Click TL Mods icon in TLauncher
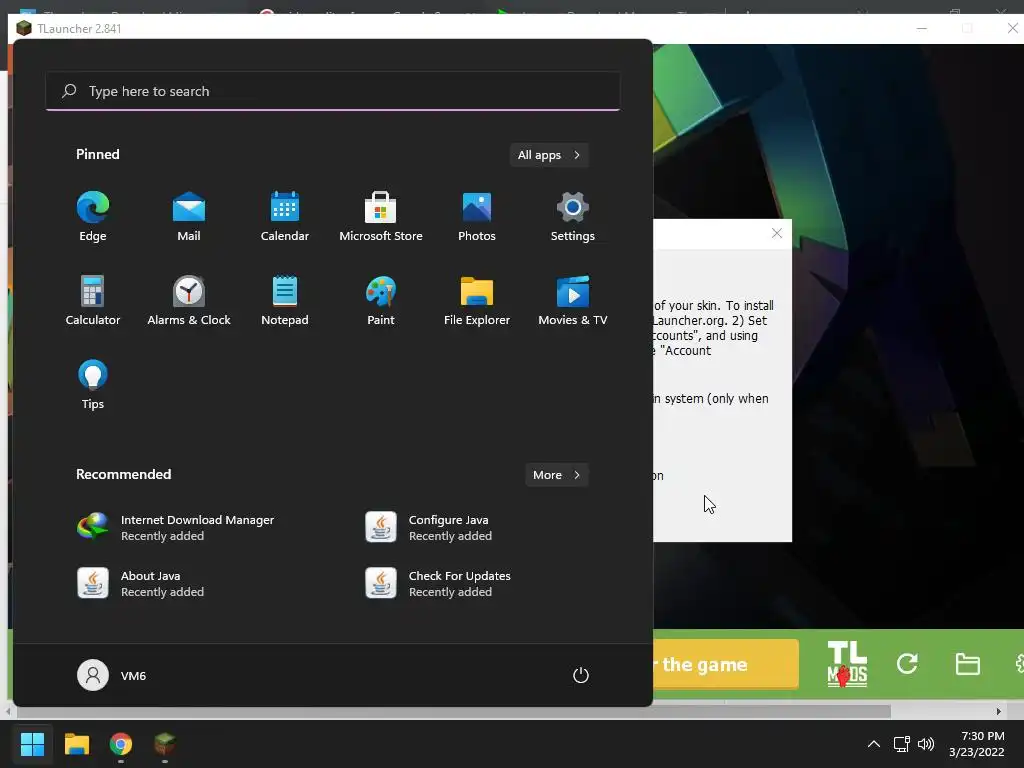Screen dimensions: 1024x768 point(847,664)
